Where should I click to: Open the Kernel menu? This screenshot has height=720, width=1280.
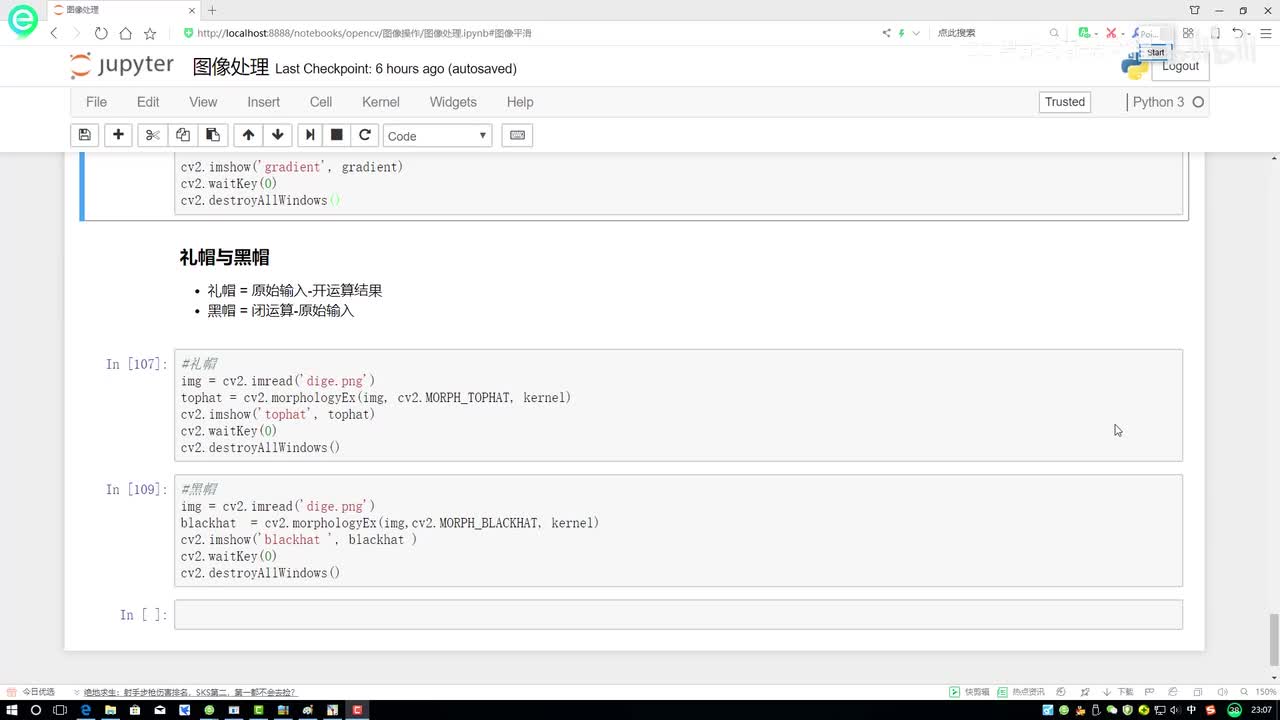tap(381, 102)
